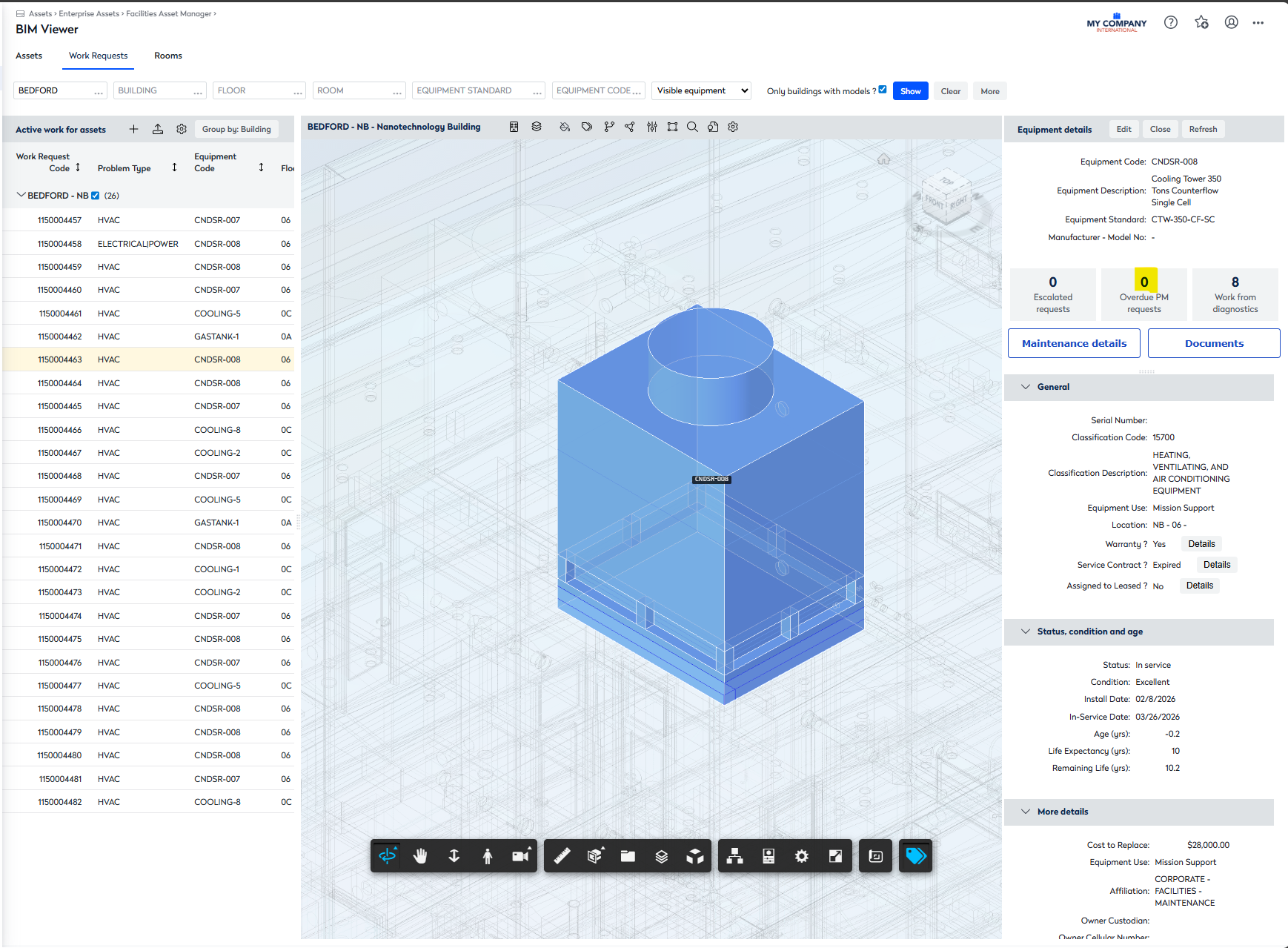Collapse the General section
This screenshot has width=1288, height=948.
pyautogui.click(x=1026, y=387)
